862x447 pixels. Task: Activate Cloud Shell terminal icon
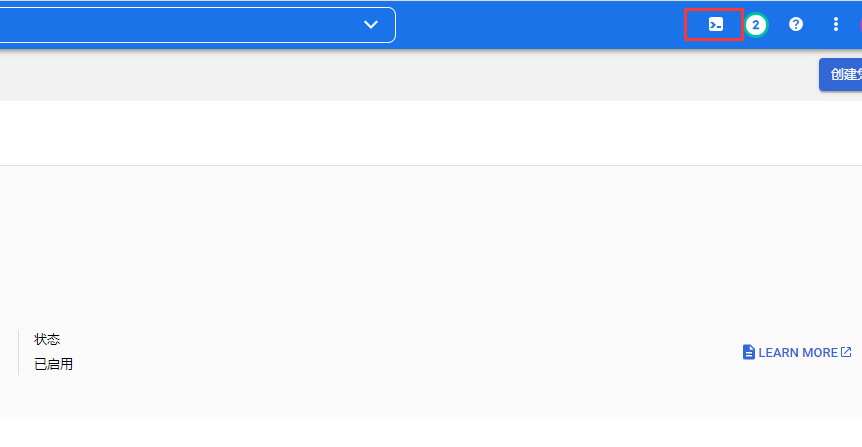tap(716, 24)
